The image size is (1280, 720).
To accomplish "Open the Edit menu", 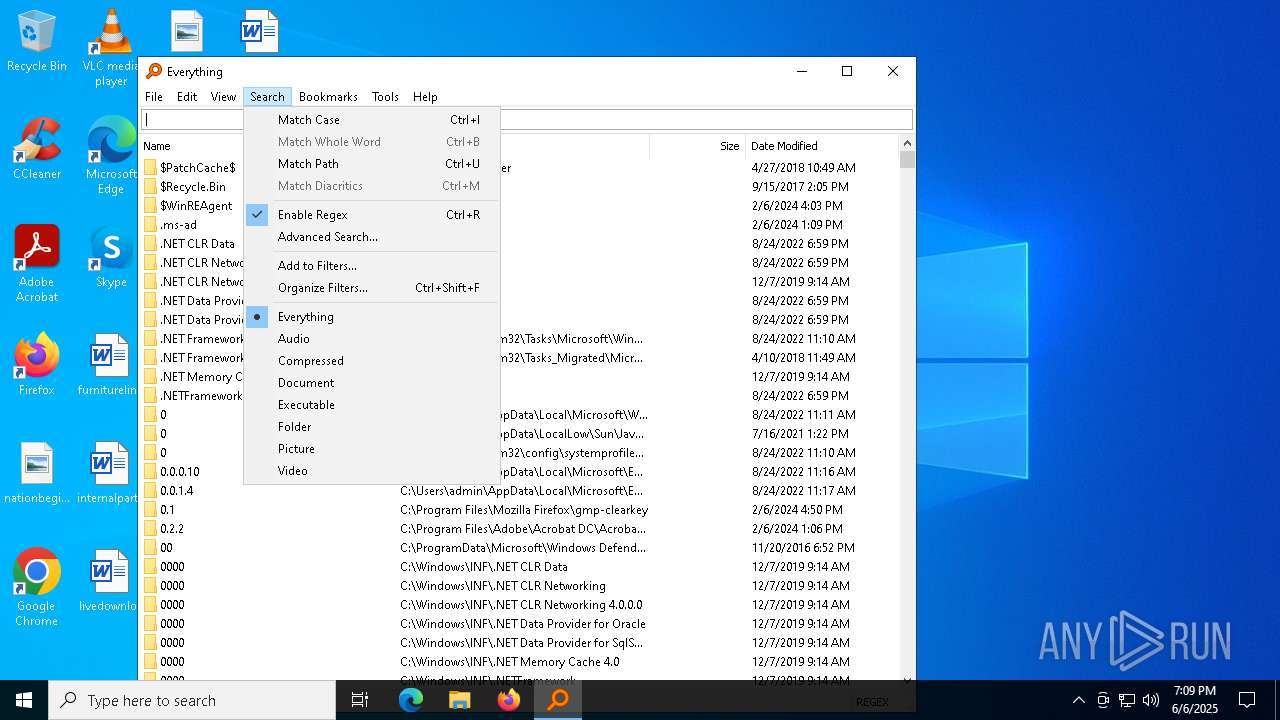I will [187, 97].
